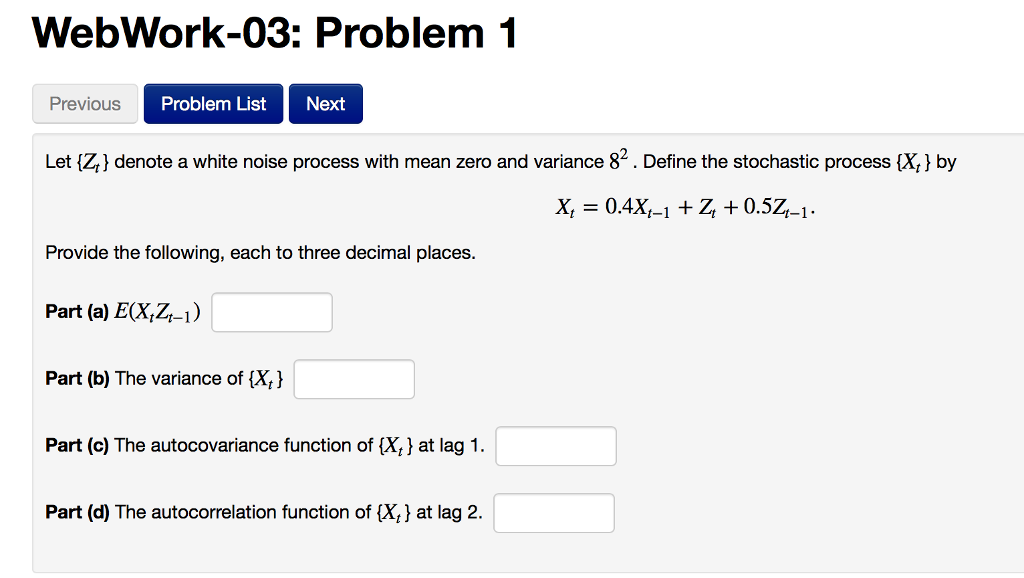Go to the Next problem

click(325, 104)
